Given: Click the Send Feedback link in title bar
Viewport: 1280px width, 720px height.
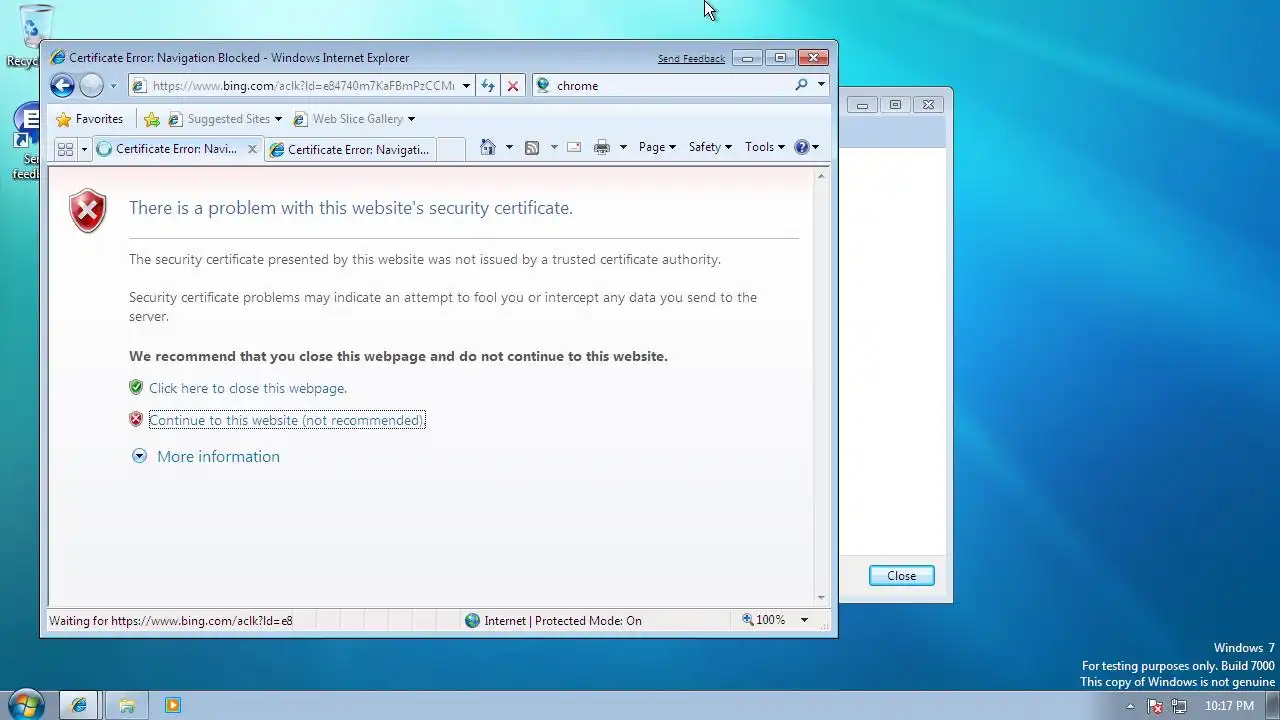Looking at the screenshot, I should 691,59.
